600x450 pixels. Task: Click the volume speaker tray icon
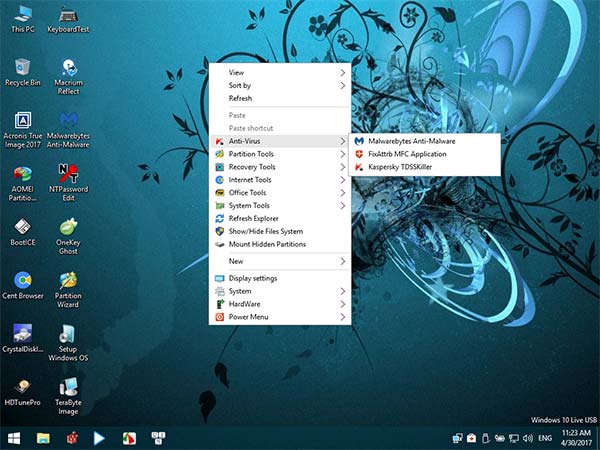point(528,439)
